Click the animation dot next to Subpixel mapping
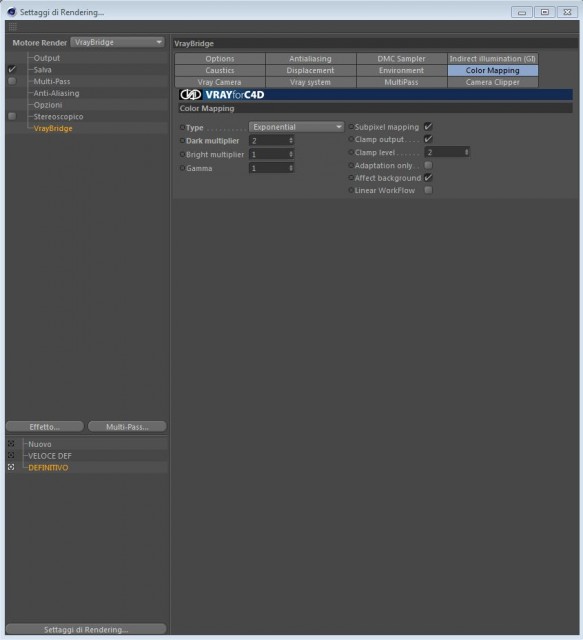The image size is (583, 640). [x=351, y=127]
